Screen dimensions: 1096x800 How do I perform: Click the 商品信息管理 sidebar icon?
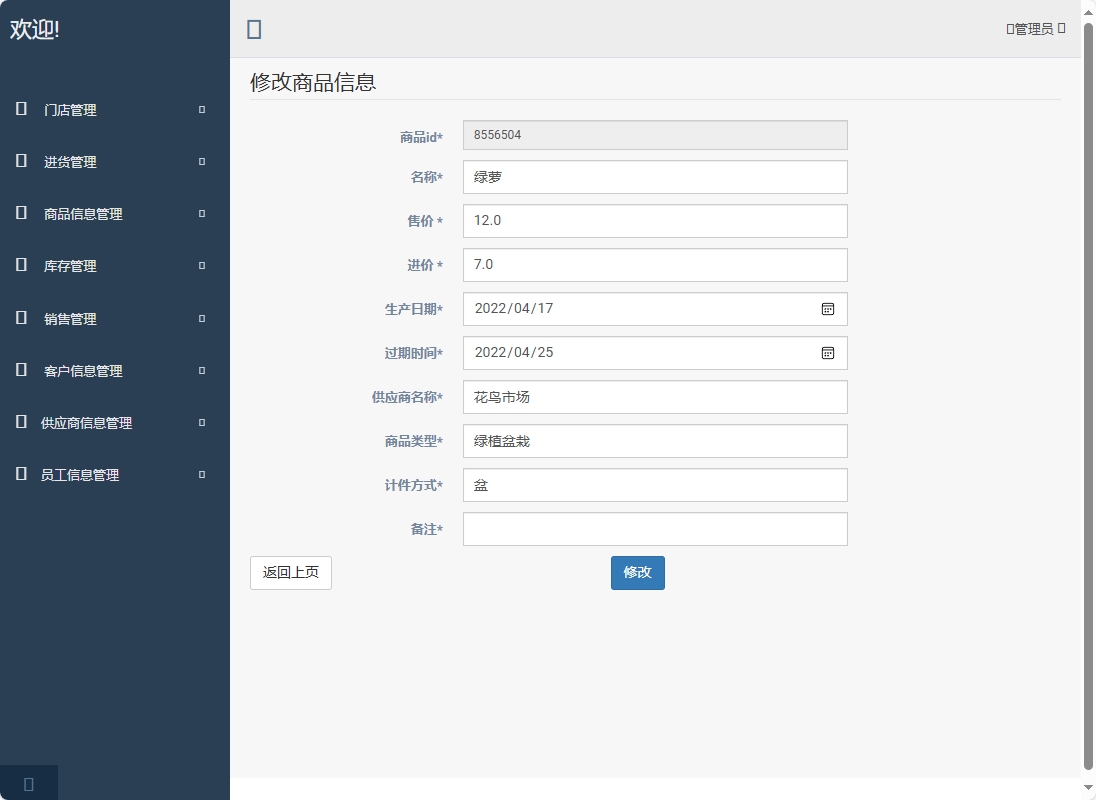click(x=20, y=213)
